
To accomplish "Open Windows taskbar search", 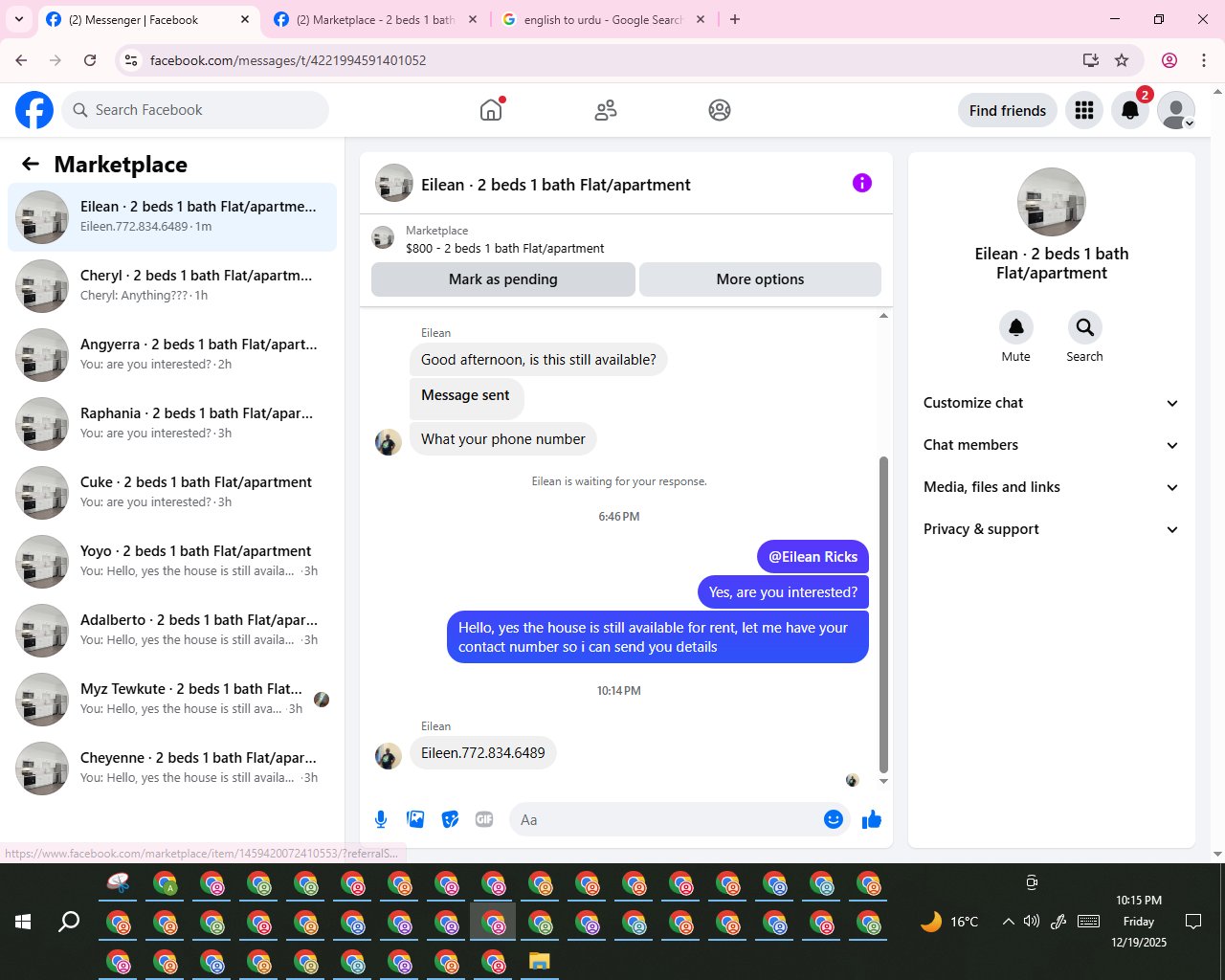I will (x=69, y=922).
